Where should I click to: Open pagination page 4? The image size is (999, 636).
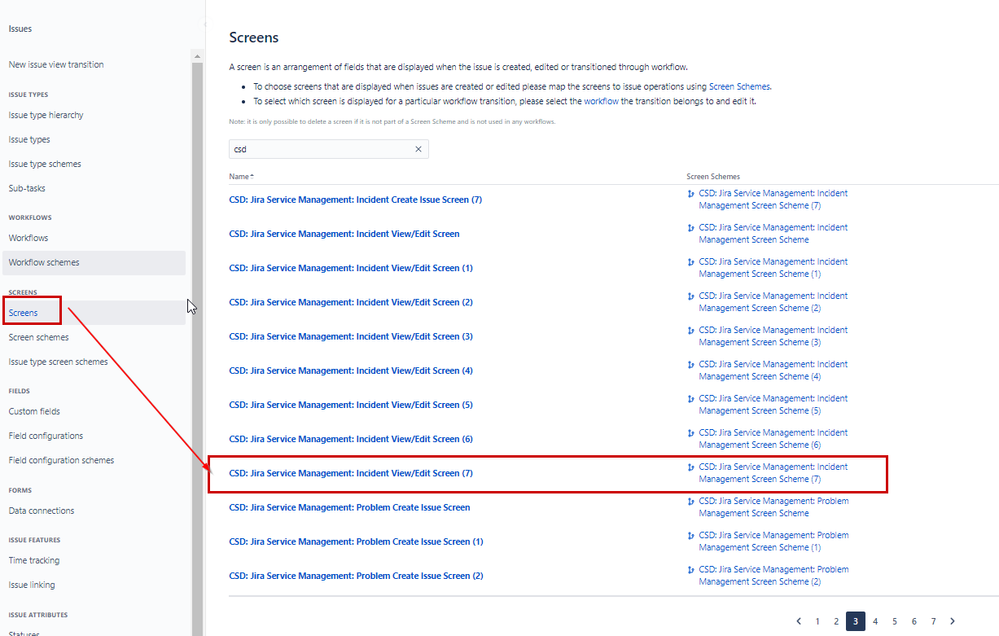pyautogui.click(x=875, y=621)
